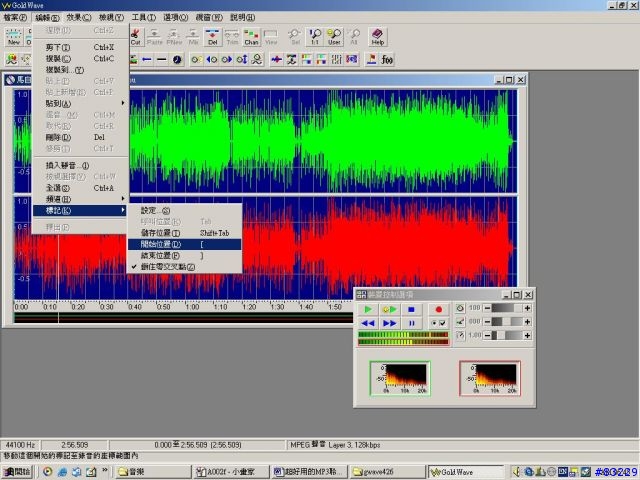Click the blue pause button
The height and width of the screenshot is (480, 640).
click(411, 323)
